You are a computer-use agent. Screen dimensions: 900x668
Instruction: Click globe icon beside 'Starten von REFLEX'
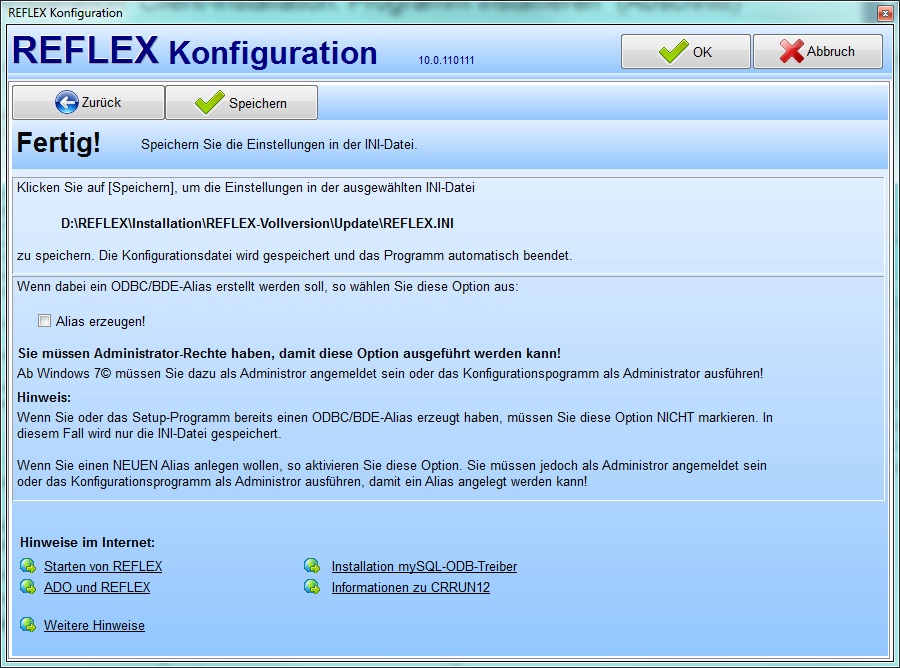click(28, 566)
